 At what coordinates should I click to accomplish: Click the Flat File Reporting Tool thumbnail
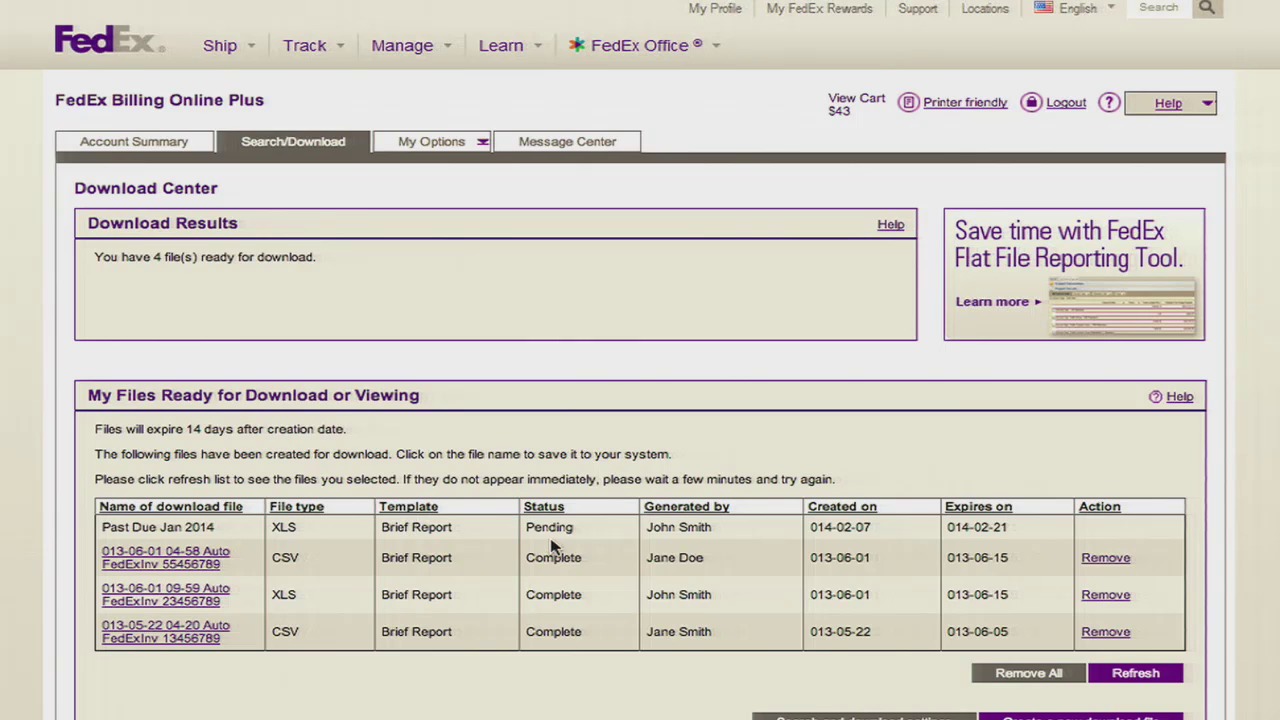[x=1120, y=307]
